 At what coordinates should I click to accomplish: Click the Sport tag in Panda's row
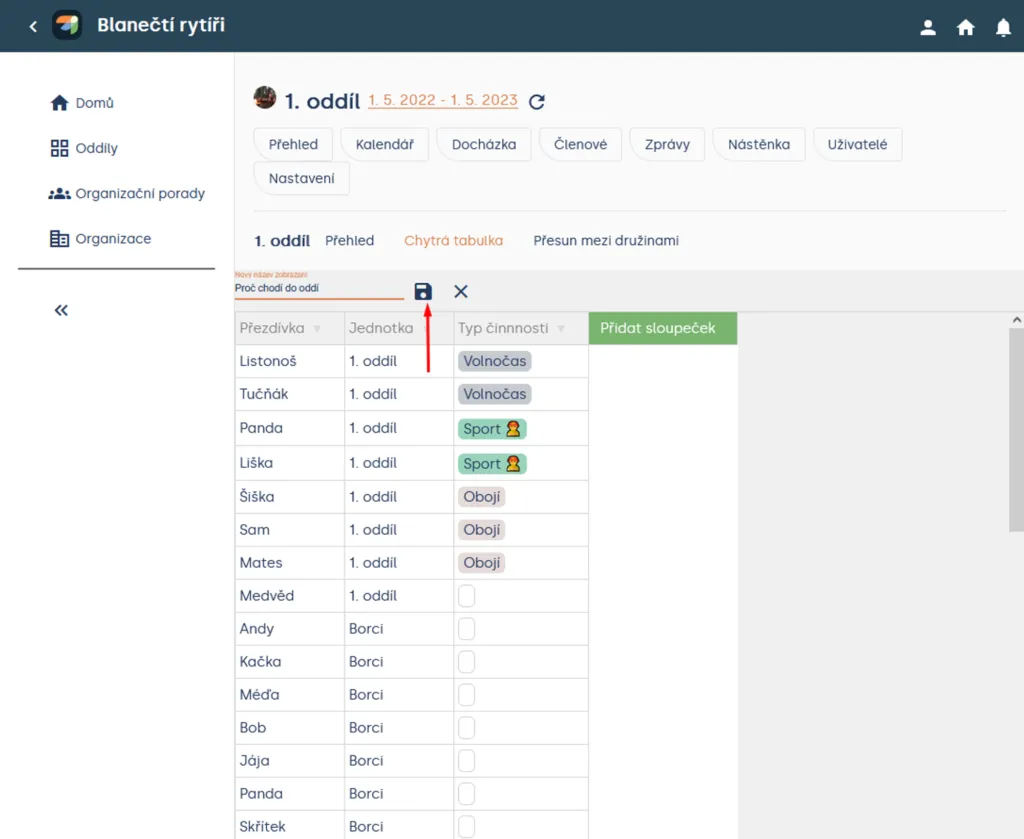(x=492, y=429)
